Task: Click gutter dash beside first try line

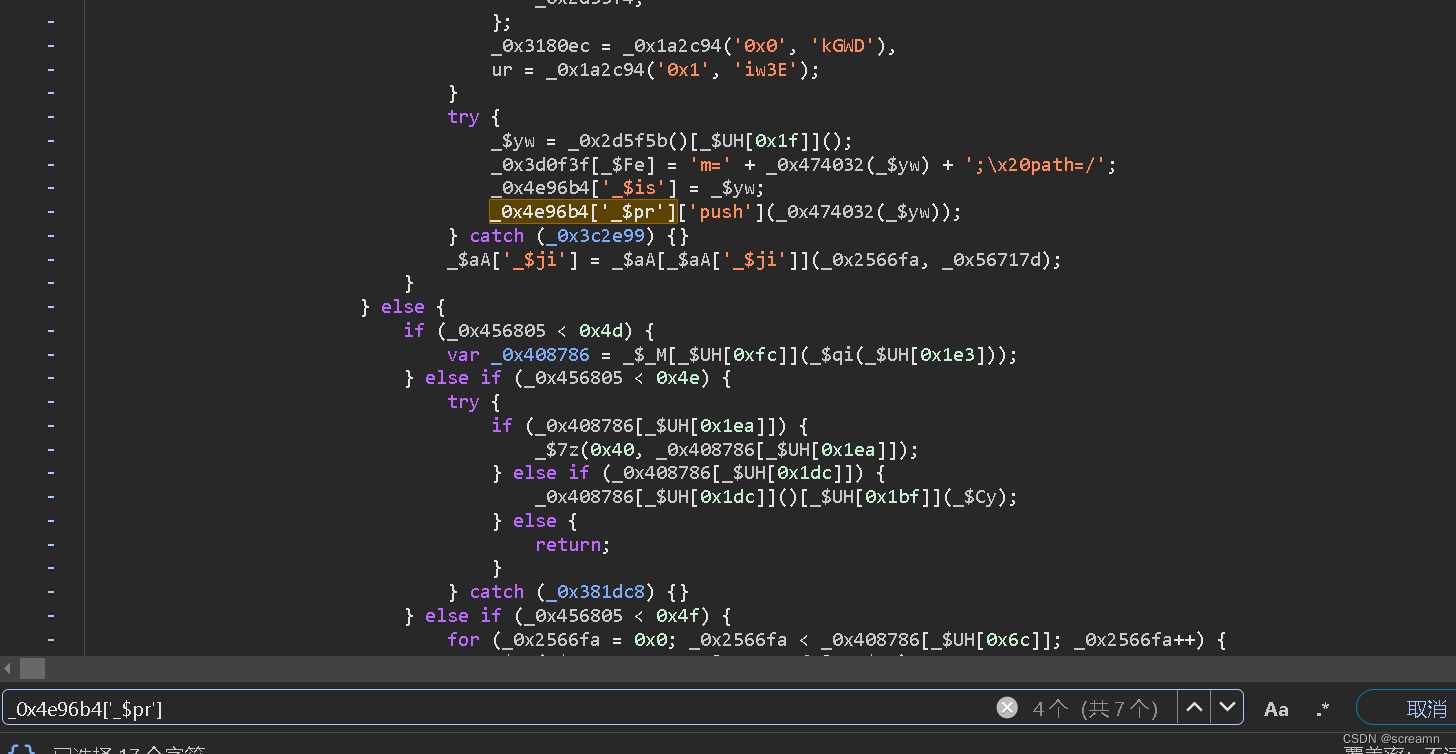Action: click(50, 117)
